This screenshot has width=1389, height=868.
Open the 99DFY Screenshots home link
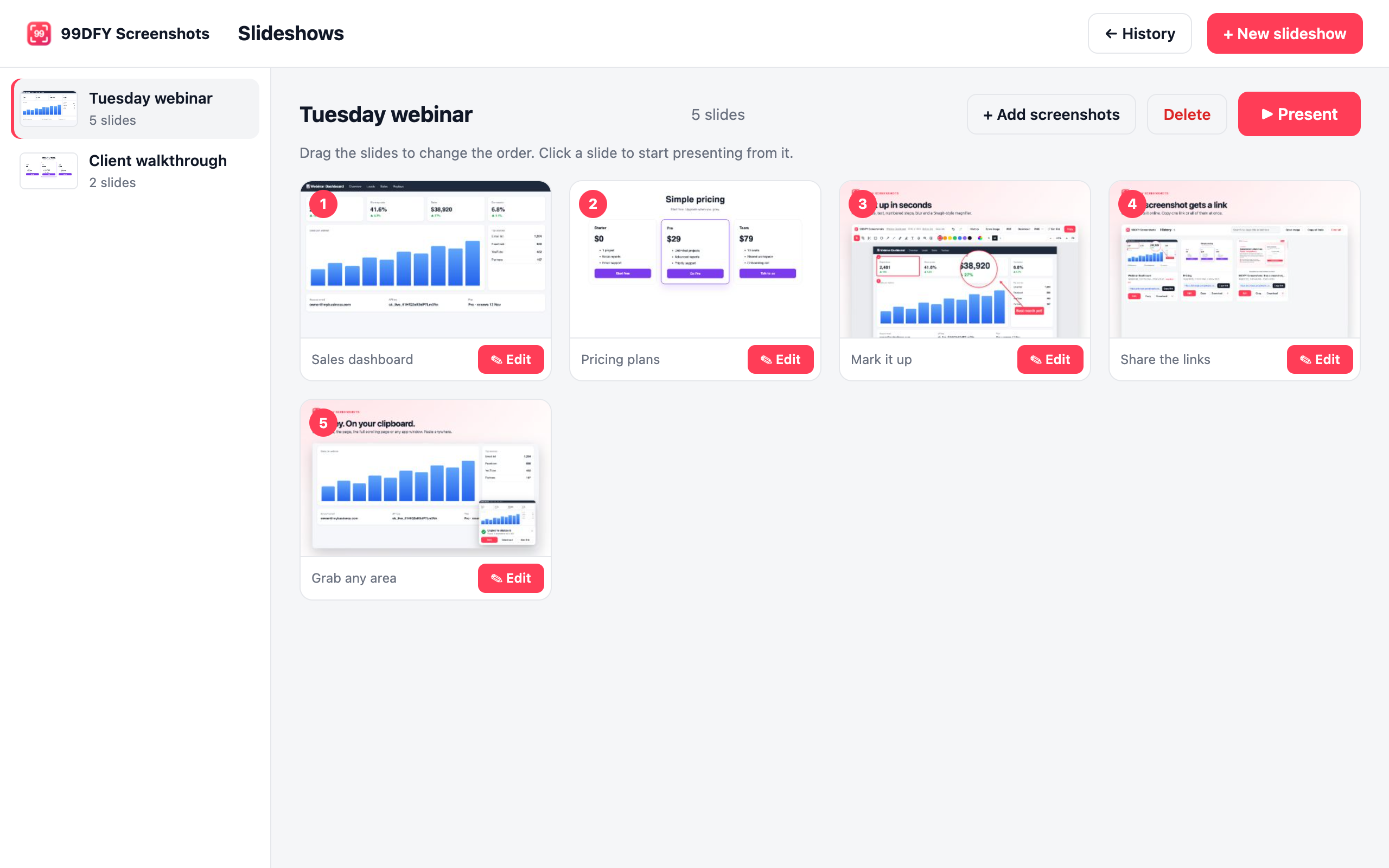click(x=118, y=33)
